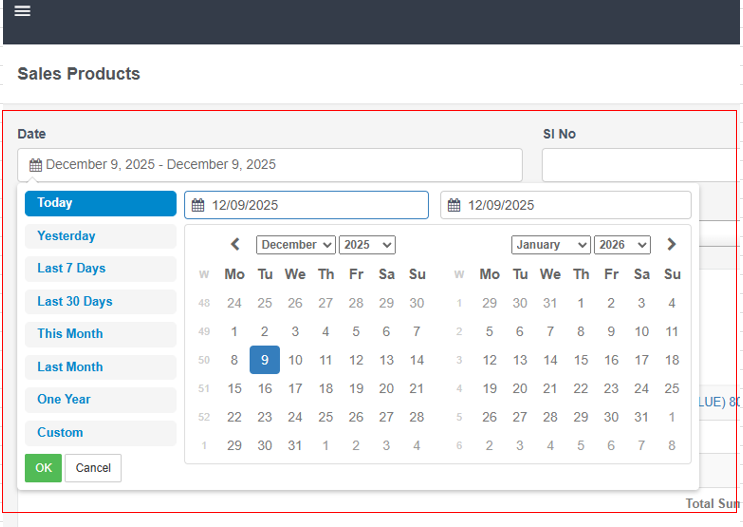Click the Sl No input field
Screen dimensions: 743x527
(x=640, y=165)
